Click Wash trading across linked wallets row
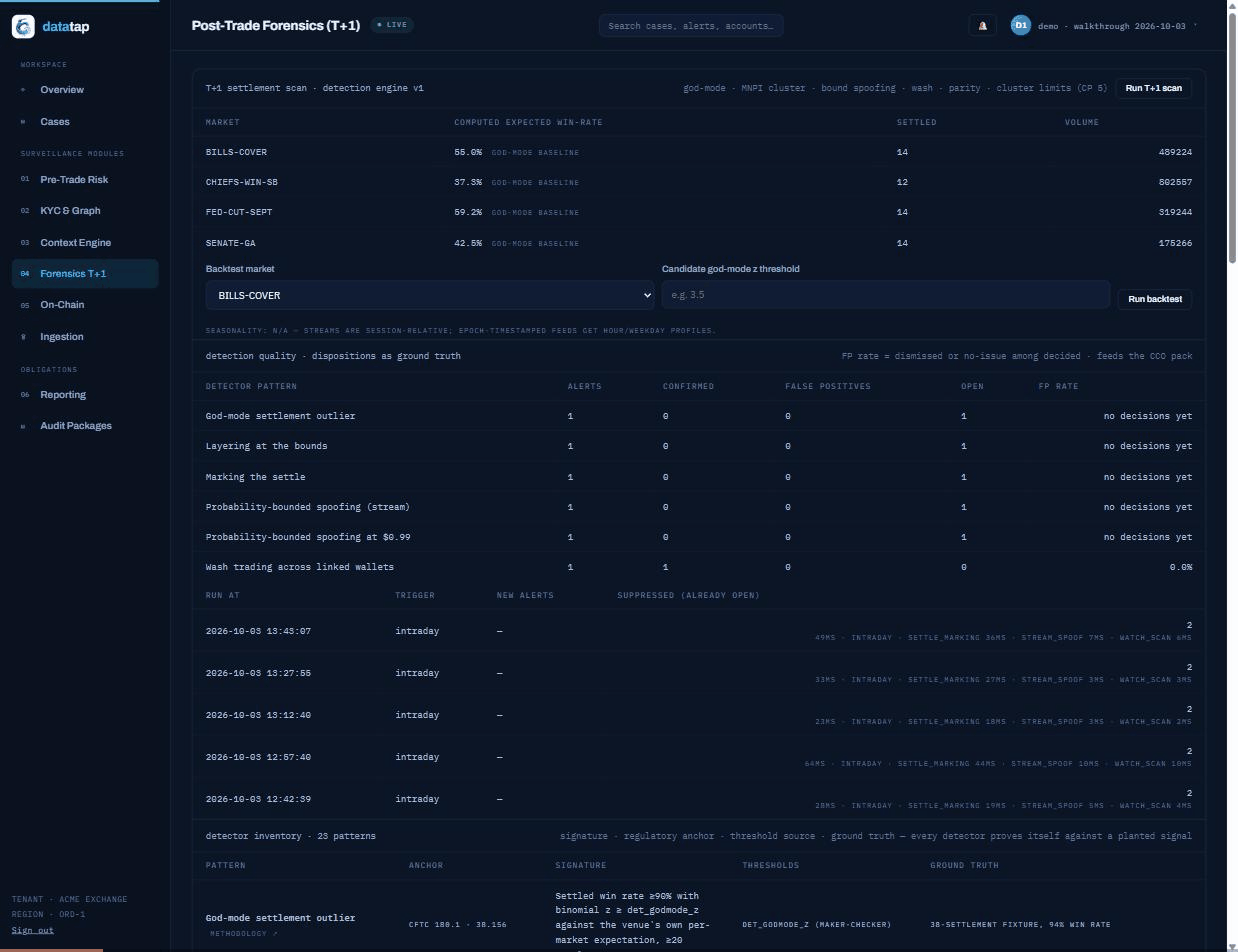Viewport: 1238px width, 952px height. pyautogui.click(x=699, y=567)
